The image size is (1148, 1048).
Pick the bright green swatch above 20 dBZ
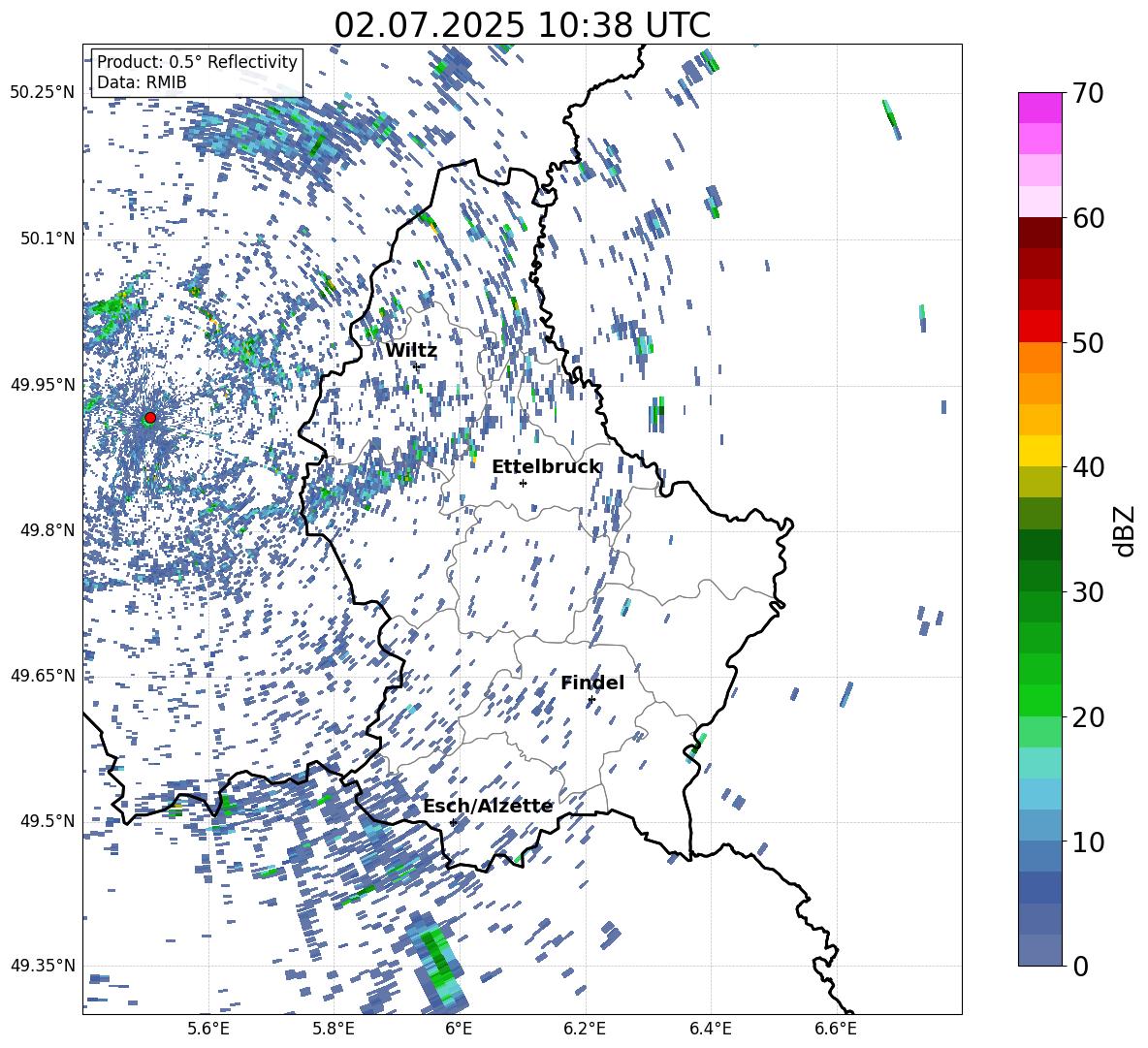[x=1040, y=700]
